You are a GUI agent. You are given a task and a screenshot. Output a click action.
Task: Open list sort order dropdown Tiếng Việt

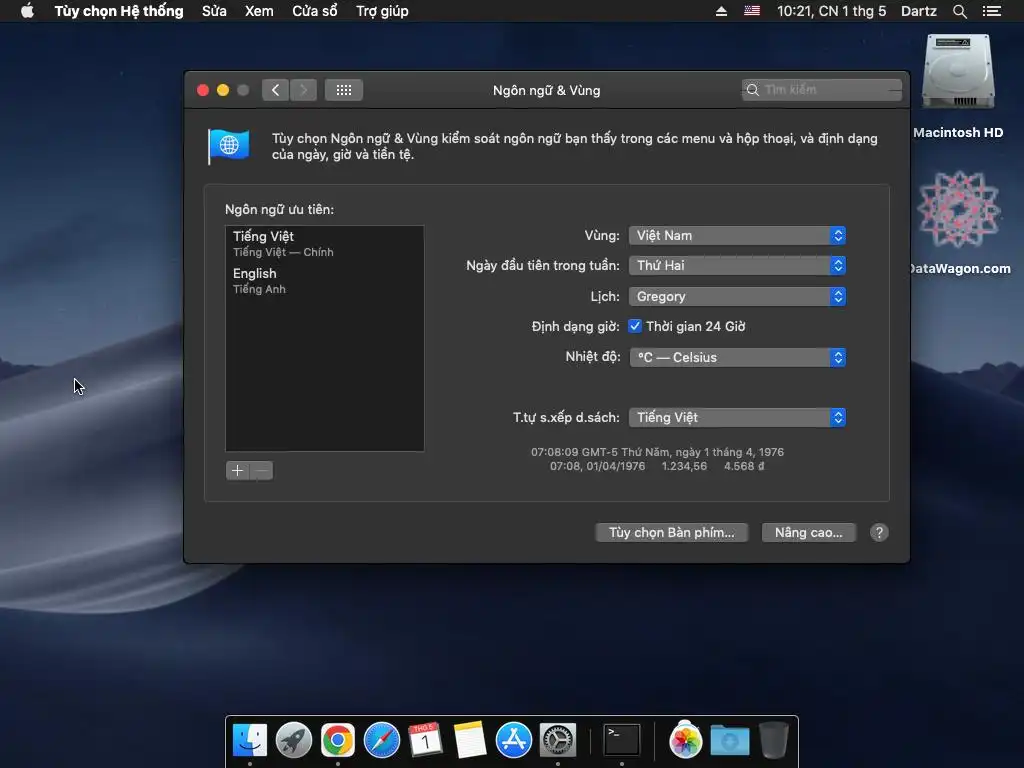tap(737, 417)
